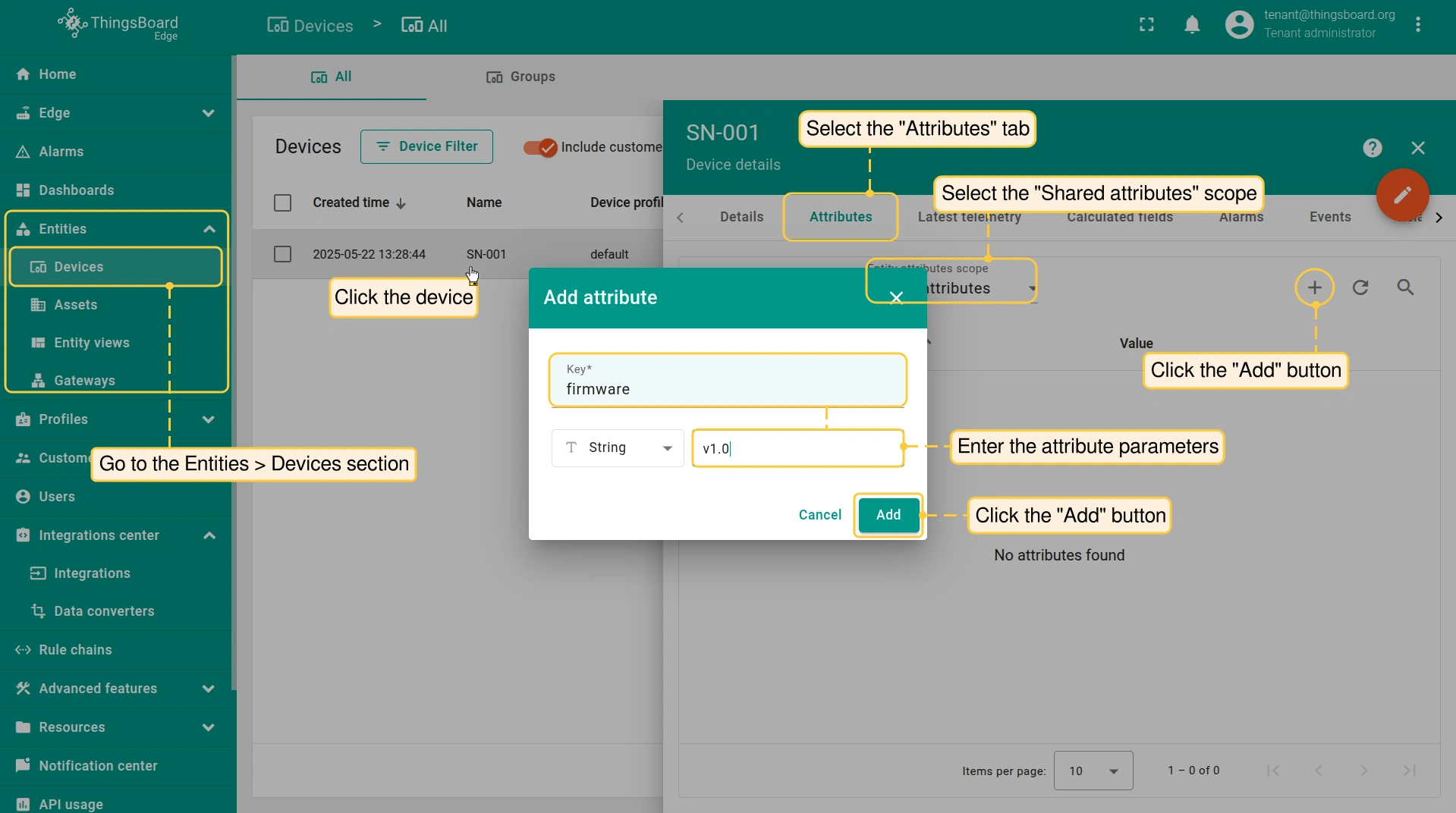Open the three-dot user menu
Screen dimensions: 1456x813
coord(1417,25)
